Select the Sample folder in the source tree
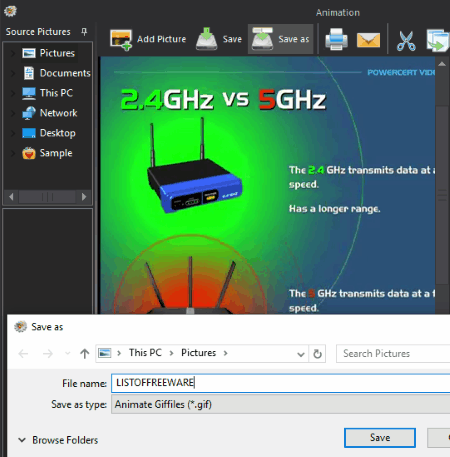450x457 pixels. (47, 153)
